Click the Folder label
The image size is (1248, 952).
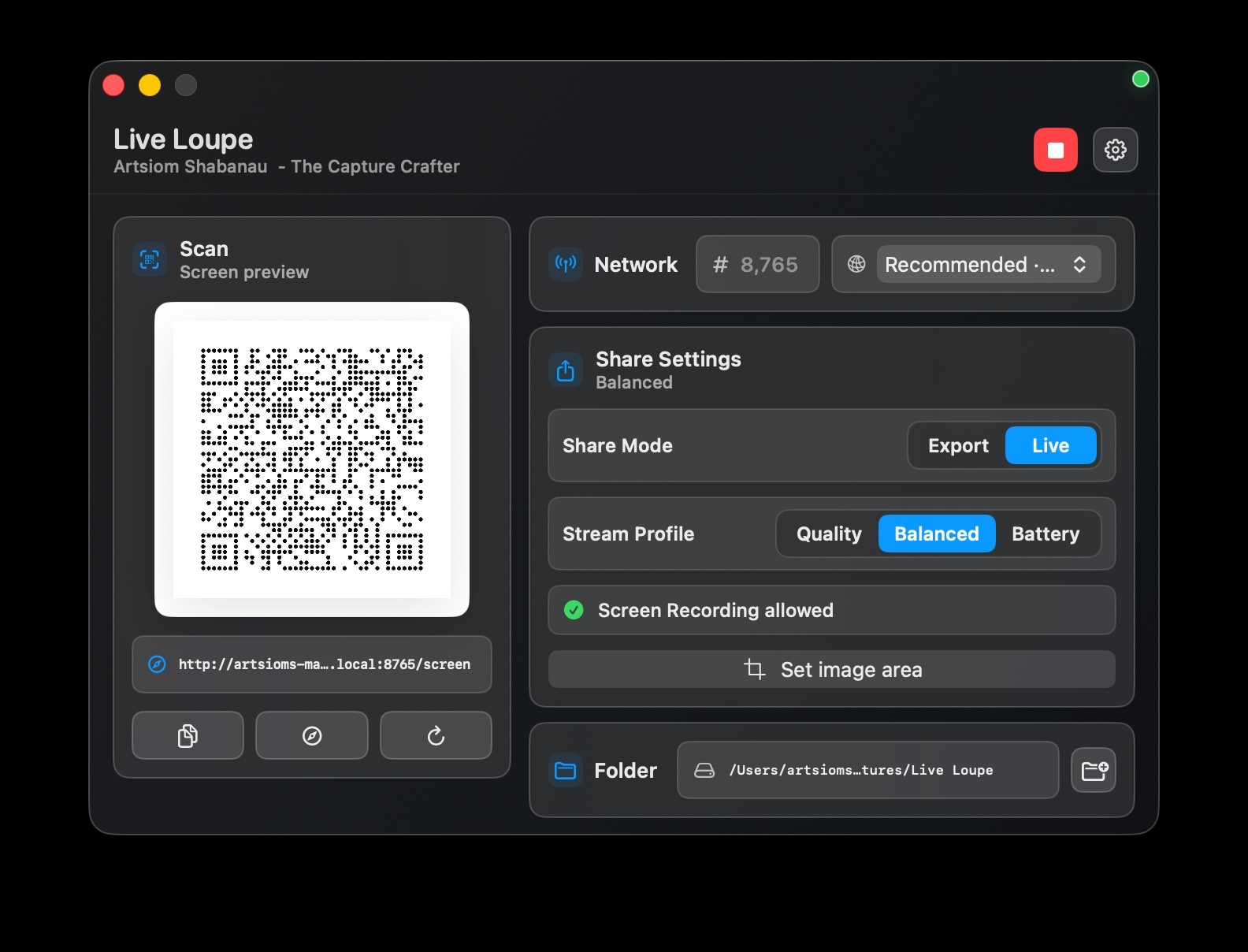[x=626, y=770]
